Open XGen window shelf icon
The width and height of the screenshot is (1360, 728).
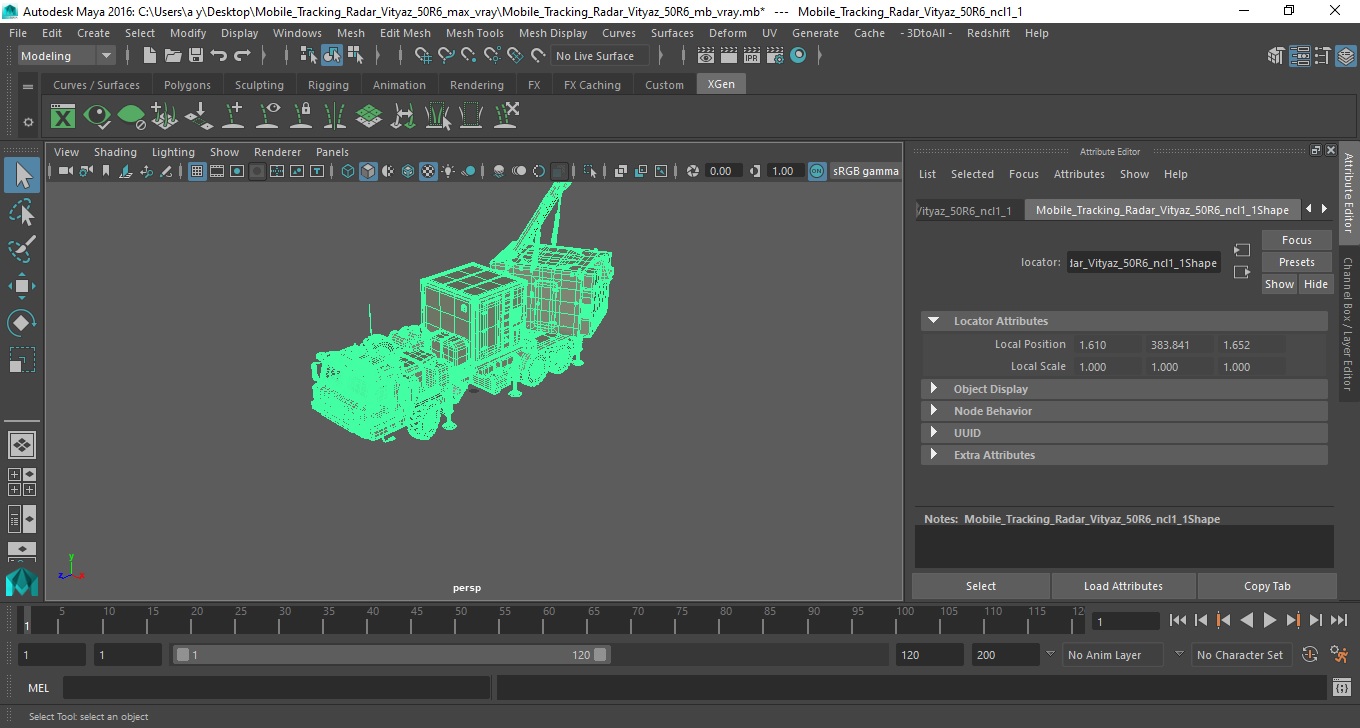point(63,116)
